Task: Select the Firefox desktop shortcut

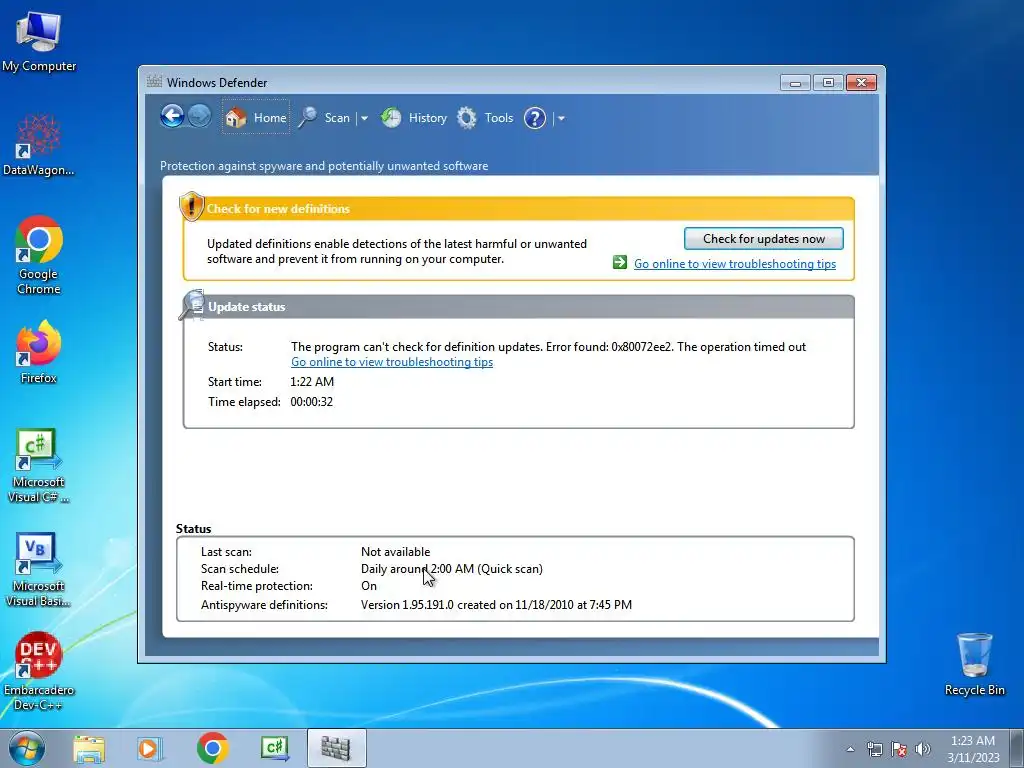Action: click(39, 352)
